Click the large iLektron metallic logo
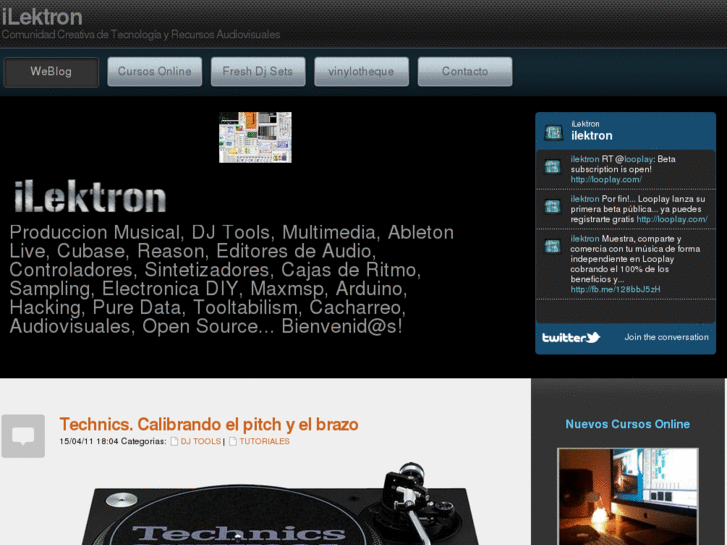 [90, 197]
